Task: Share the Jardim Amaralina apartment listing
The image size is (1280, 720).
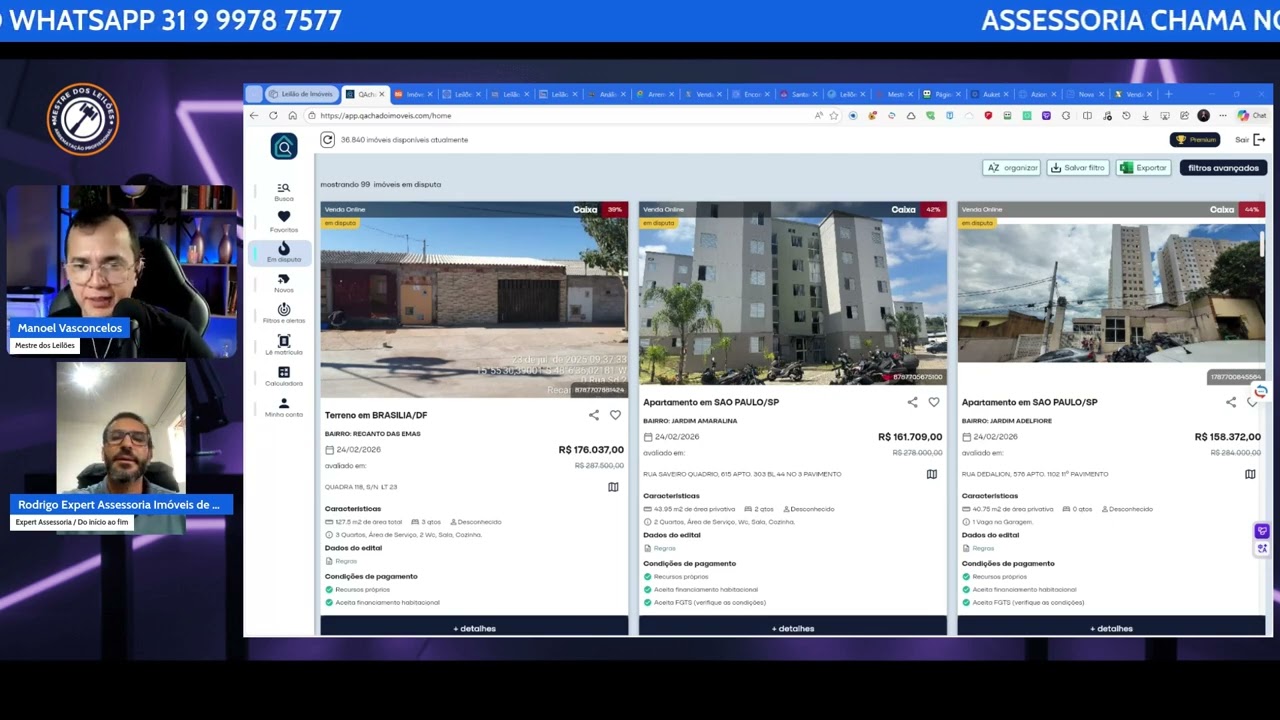Action: tap(912, 402)
